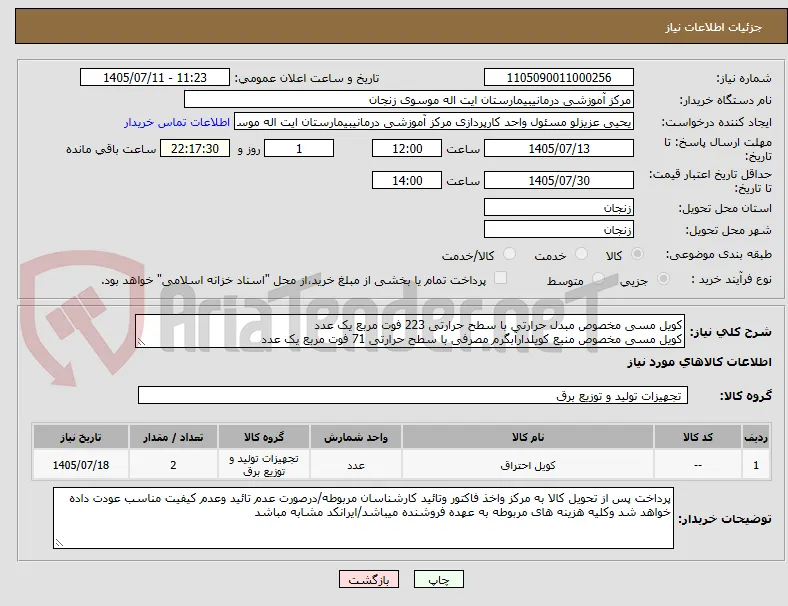Image resolution: width=788 pixels, height=606 pixels.
Task: Click the کد کالا column header
Action: coord(698,437)
